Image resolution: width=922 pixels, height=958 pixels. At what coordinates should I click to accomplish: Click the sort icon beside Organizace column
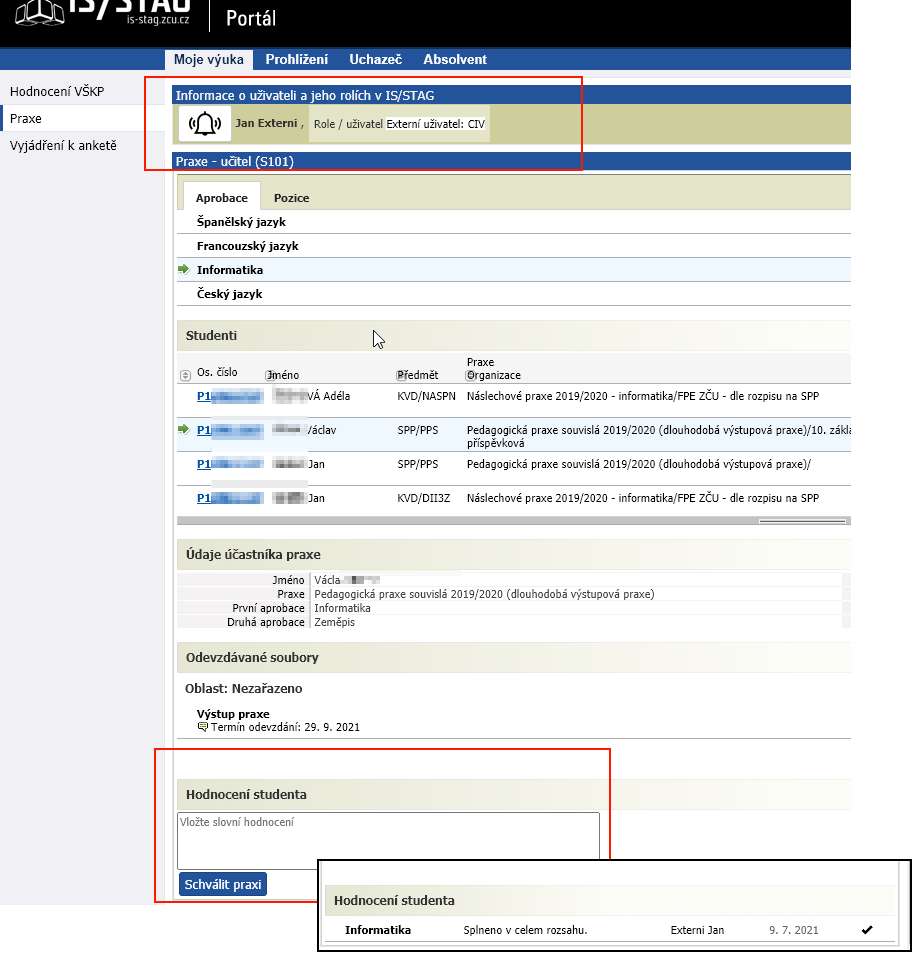coord(470,375)
